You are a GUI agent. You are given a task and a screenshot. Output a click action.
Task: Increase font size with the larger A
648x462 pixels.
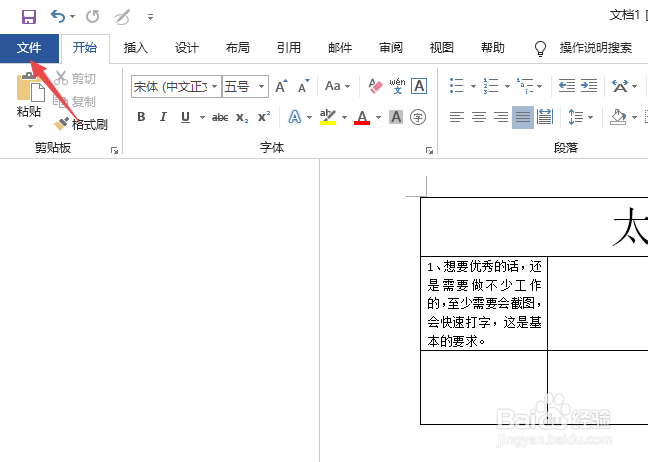click(281, 86)
